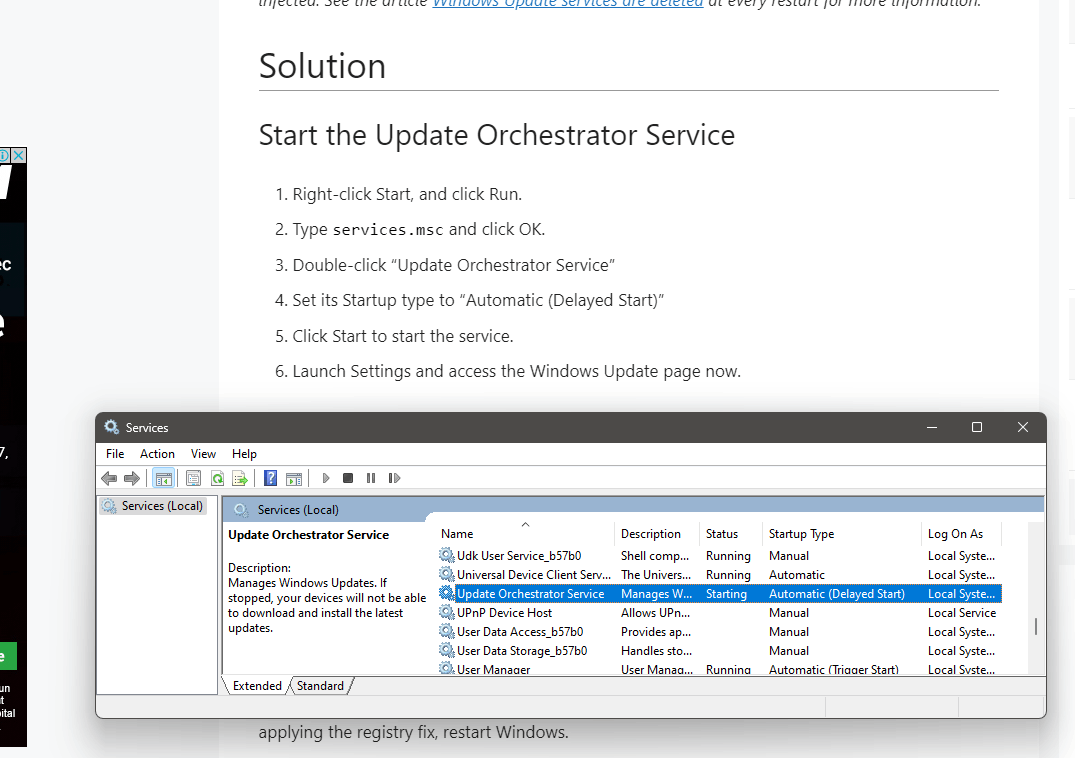Click the gear icon for UPnP Device Host

click(x=447, y=612)
